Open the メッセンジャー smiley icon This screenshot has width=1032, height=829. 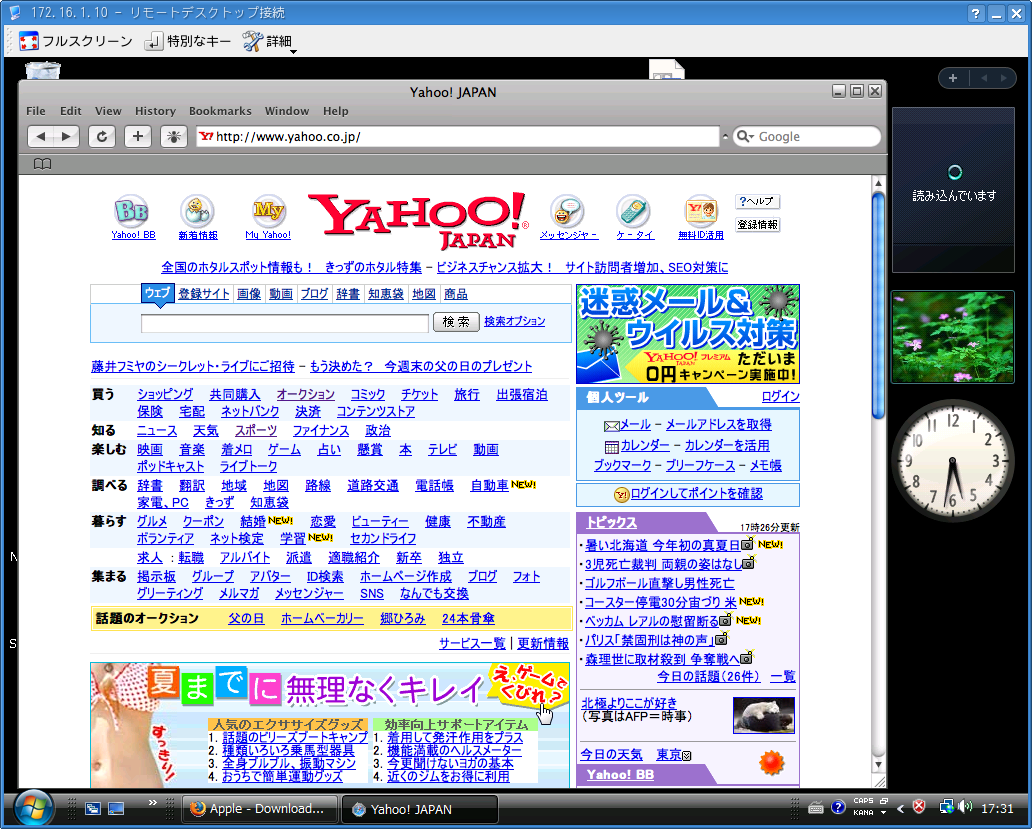pyautogui.click(x=567, y=211)
